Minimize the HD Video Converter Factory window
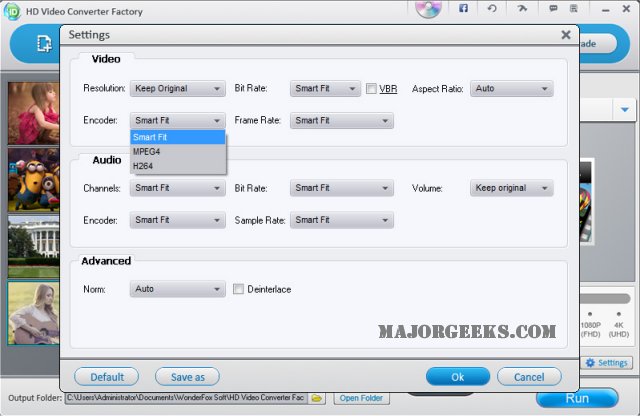Screen dimensions: 640x416 [606, 9]
